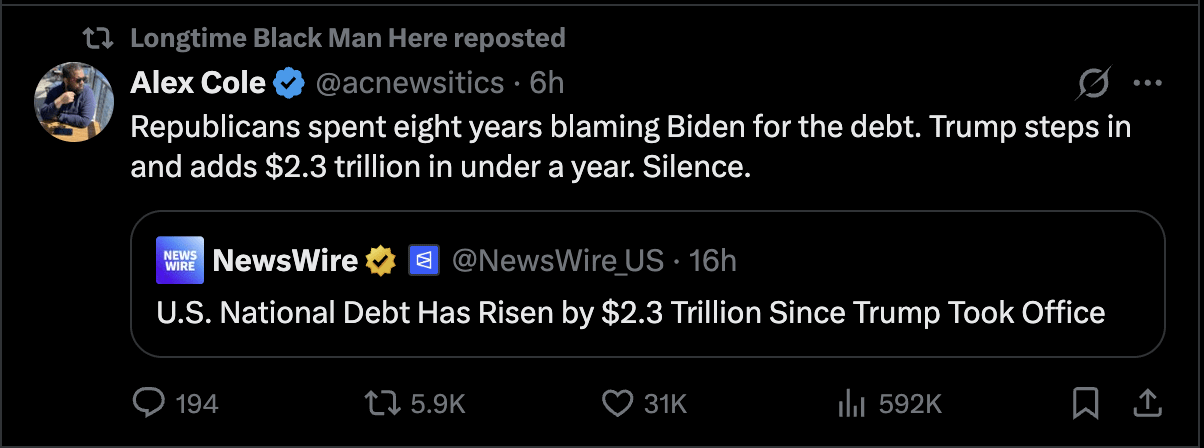The image size is (1204, 448).
Task: View post analytics via the bar chart icon
Action: click(850, 403)
